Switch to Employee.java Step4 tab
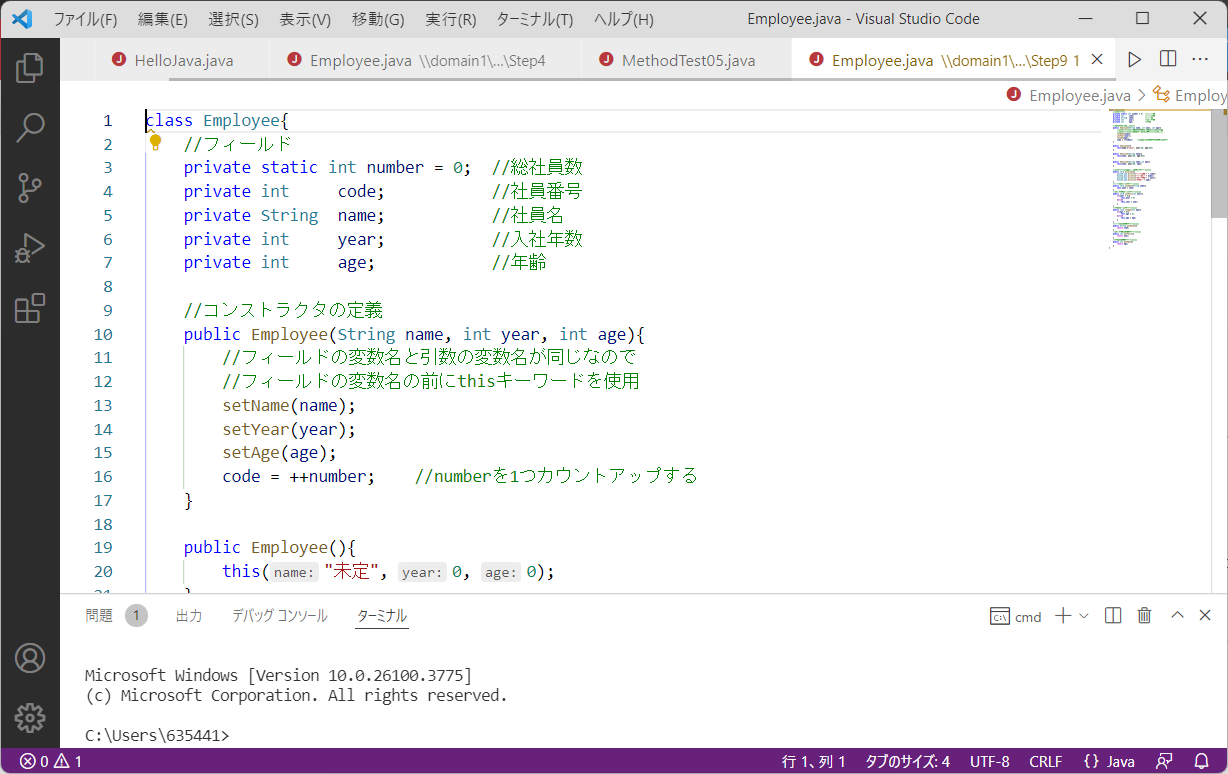Viewport: 1228px width, 774px height. point(425,60)
